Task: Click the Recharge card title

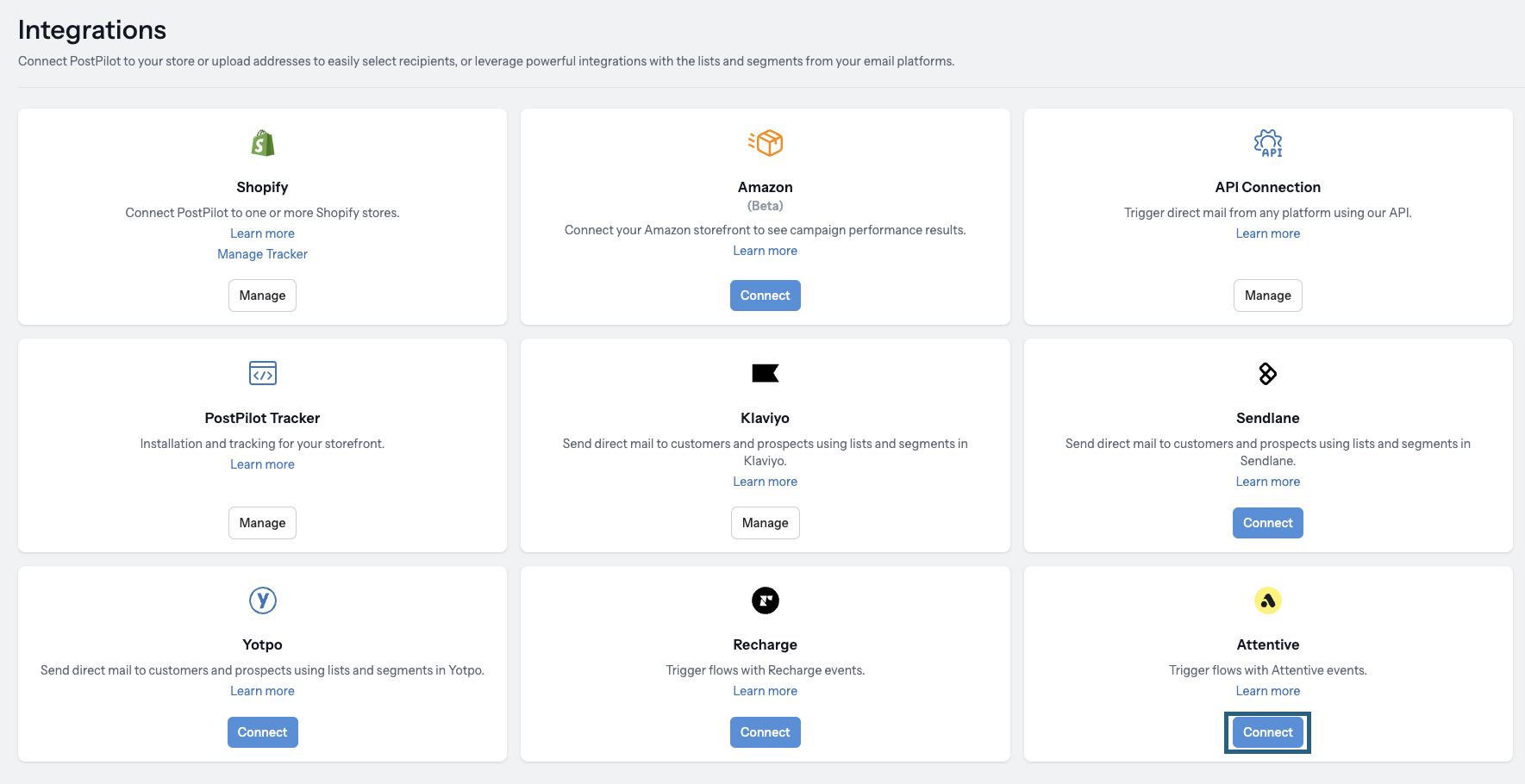Action: click(x=766, y=644)
